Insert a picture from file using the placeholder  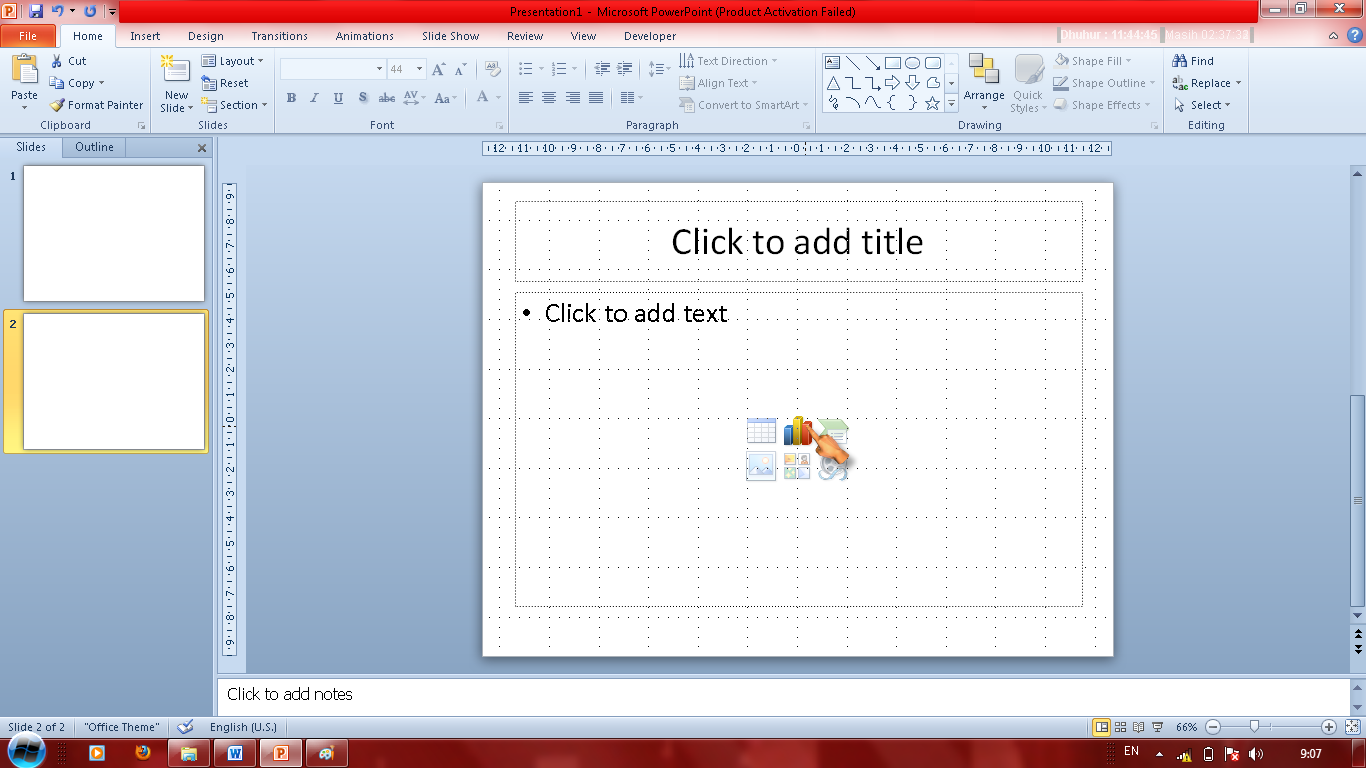(x=761, y=466)
